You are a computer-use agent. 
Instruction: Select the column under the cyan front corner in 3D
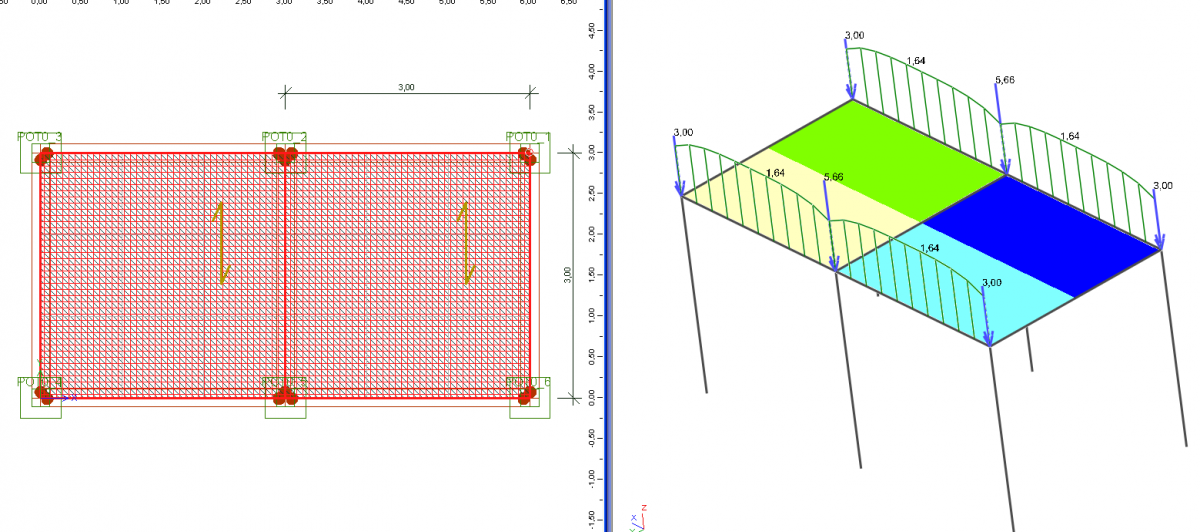(1002, 437)
